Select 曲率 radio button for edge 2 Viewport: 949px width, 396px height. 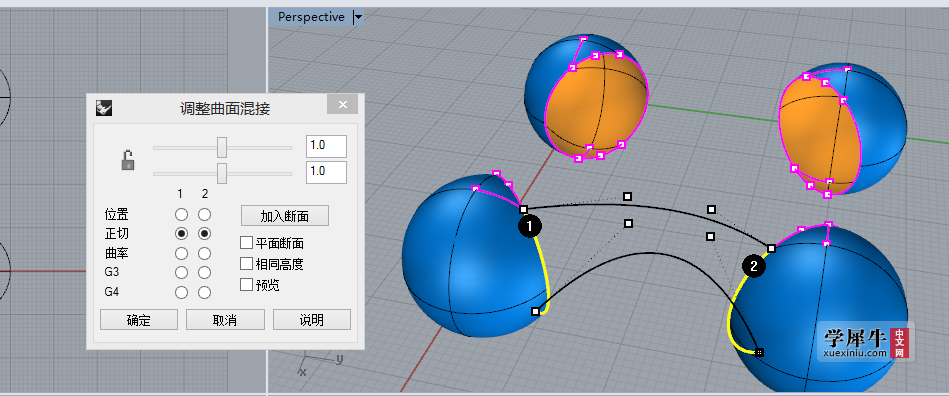click(205, 253)
